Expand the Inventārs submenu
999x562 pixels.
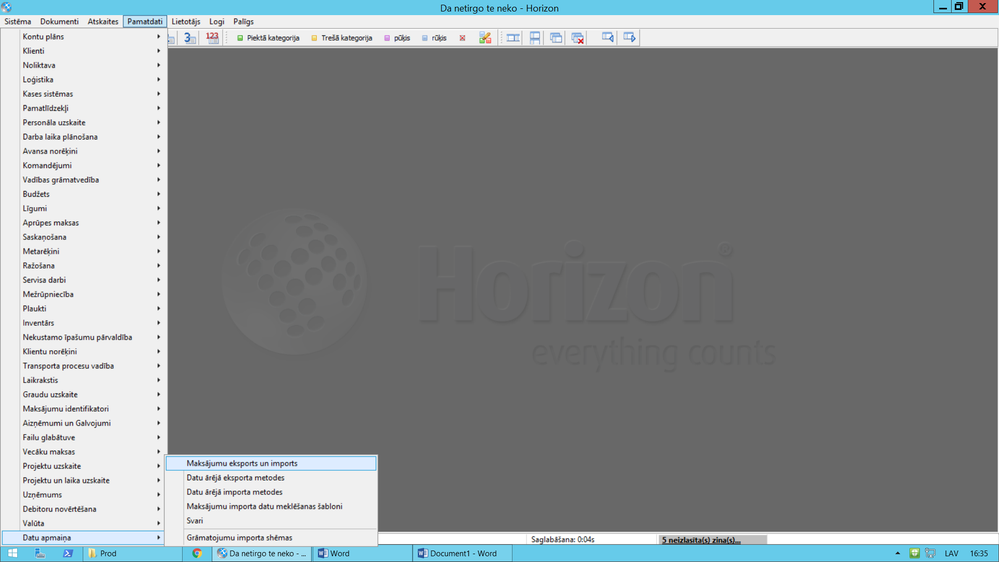tap(83, 323)
